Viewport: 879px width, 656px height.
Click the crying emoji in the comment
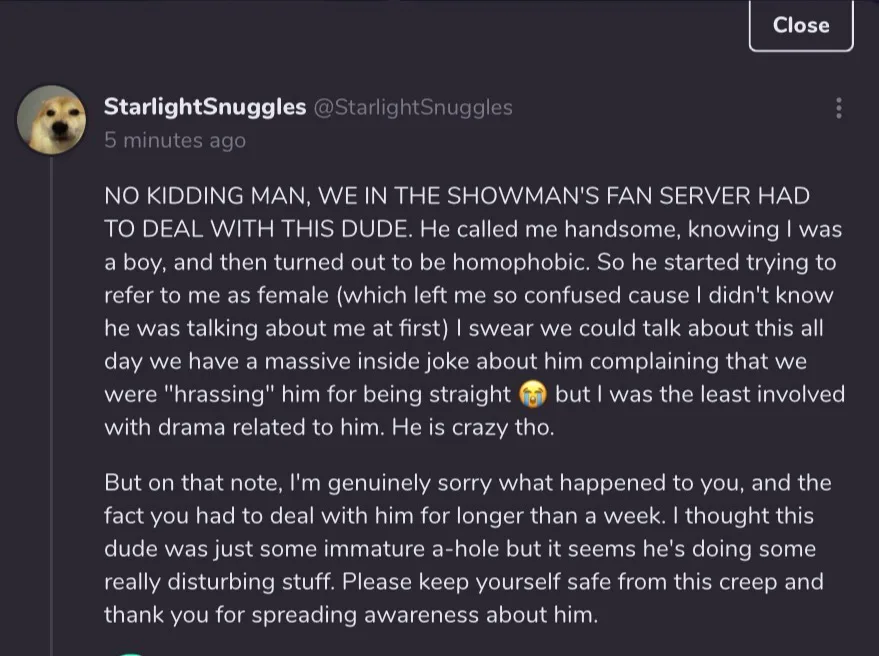[533, 393]
